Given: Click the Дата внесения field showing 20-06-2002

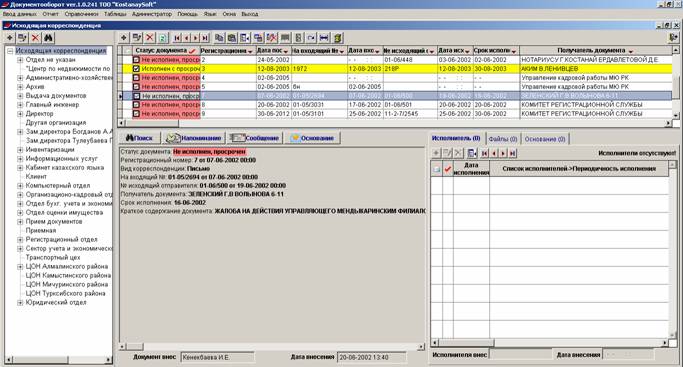Looking at the screenshot, I should [372, 357].
